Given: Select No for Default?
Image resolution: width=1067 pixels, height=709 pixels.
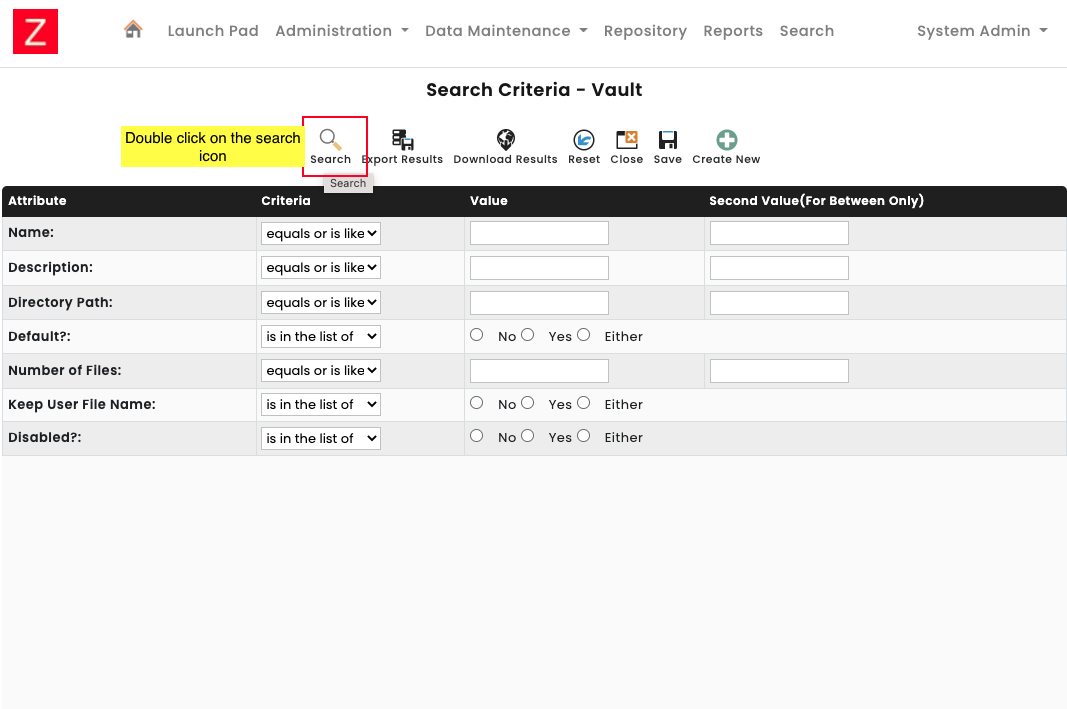Looking at the screenshot, I should (476, 335).
